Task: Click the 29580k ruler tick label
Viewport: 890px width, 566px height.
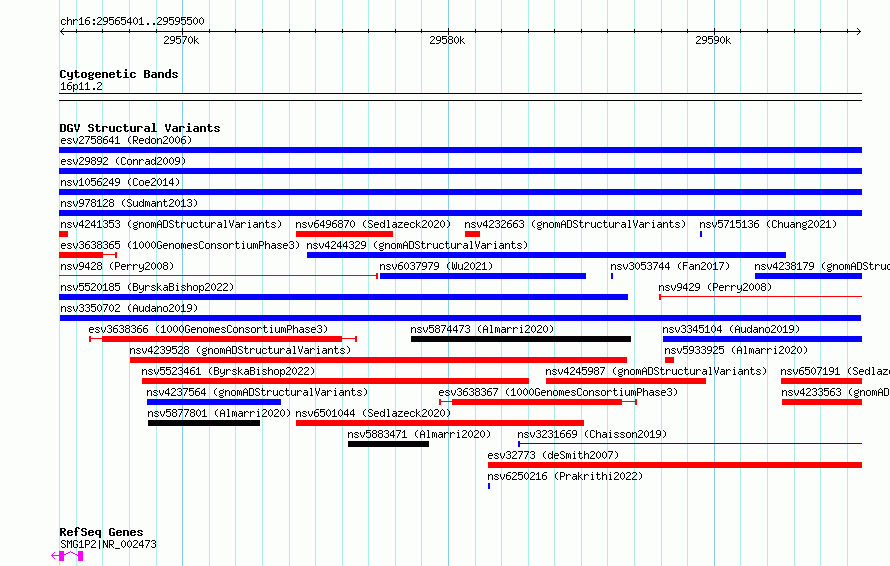Action: point(447,40)
